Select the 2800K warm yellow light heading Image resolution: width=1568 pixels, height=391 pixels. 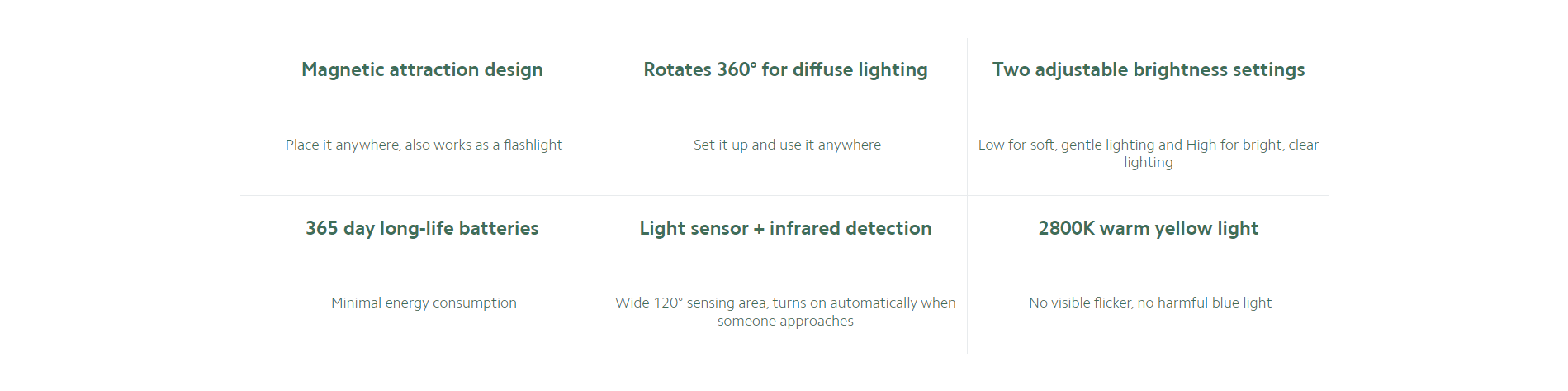point(1149,229)
